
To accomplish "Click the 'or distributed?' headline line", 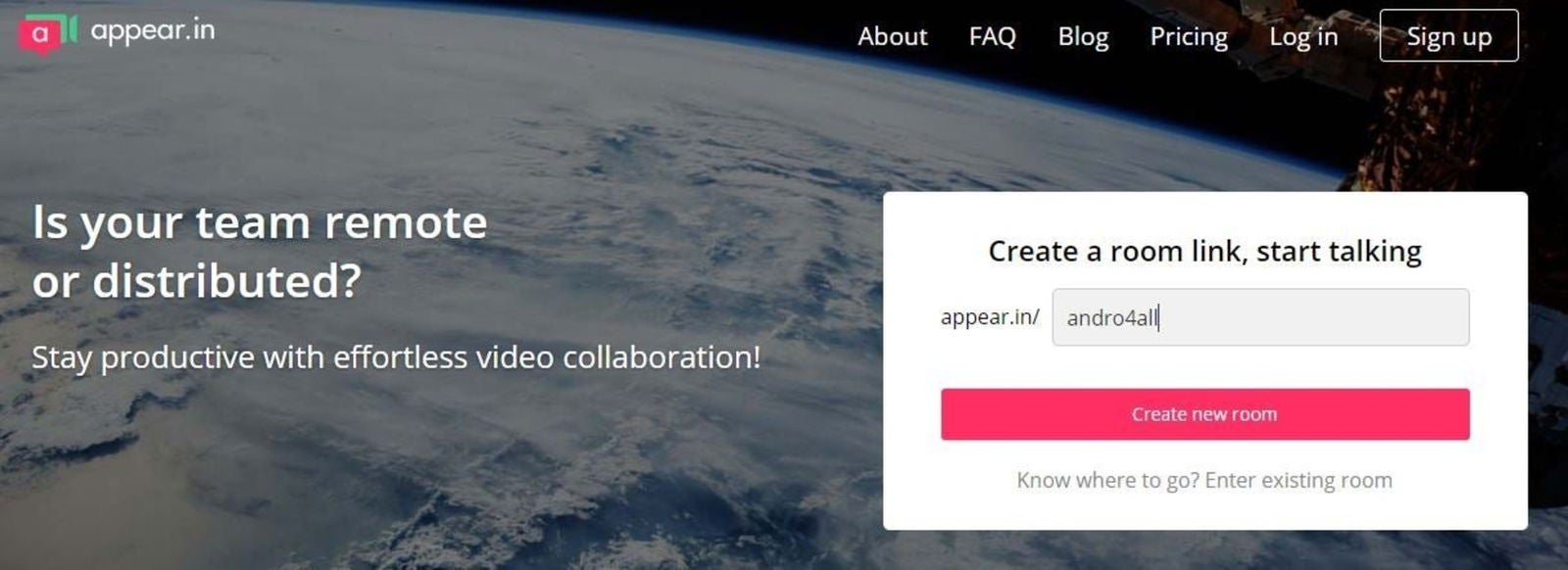I will click(x=197, y=282).
